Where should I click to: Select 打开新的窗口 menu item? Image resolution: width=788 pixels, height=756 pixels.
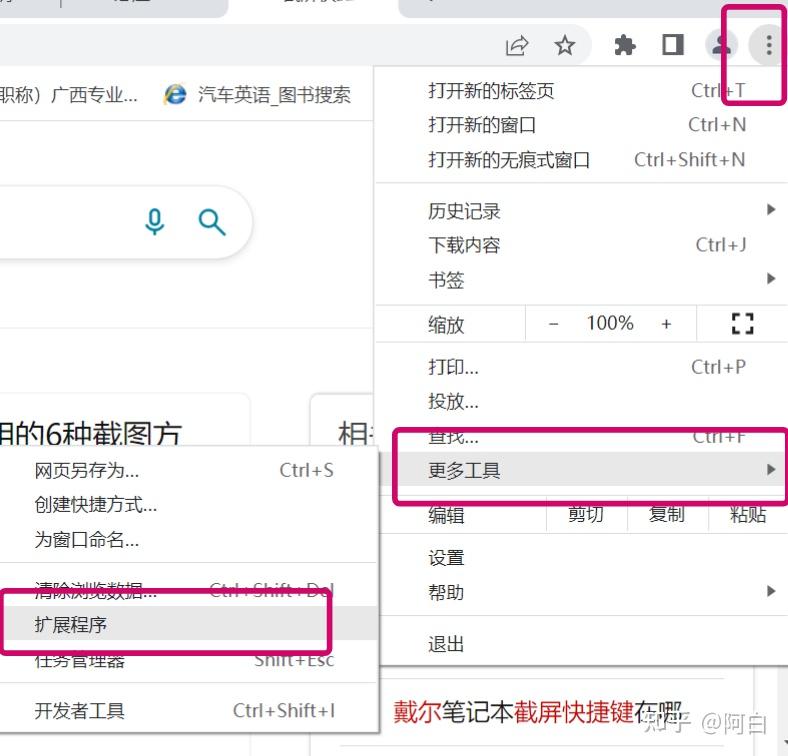(581, 125)
